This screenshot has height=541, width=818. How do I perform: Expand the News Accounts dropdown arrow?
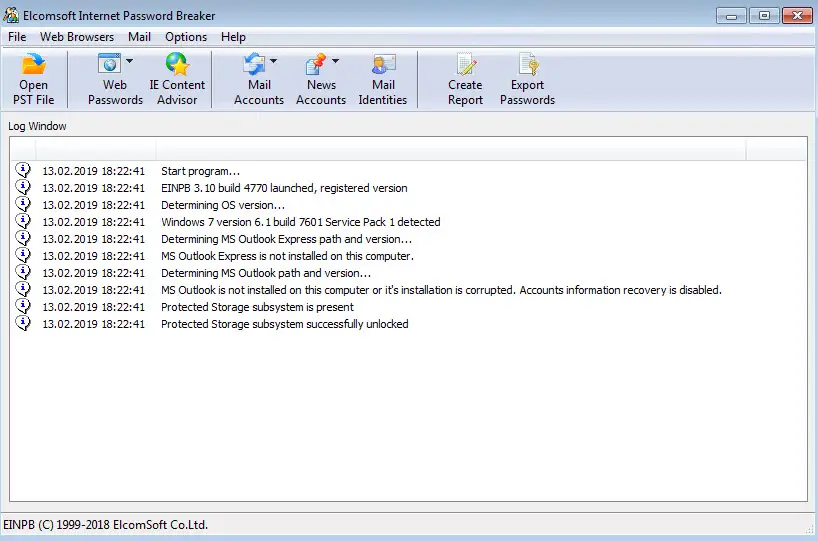[335, 61]
